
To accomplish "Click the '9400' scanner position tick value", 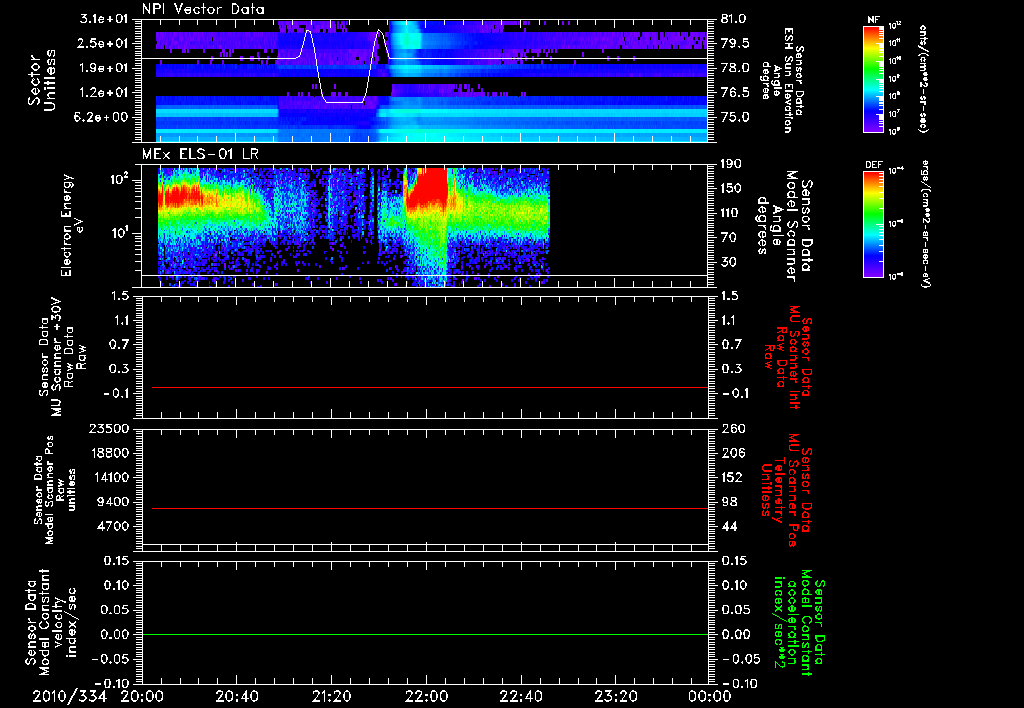I will click(115, 502).
